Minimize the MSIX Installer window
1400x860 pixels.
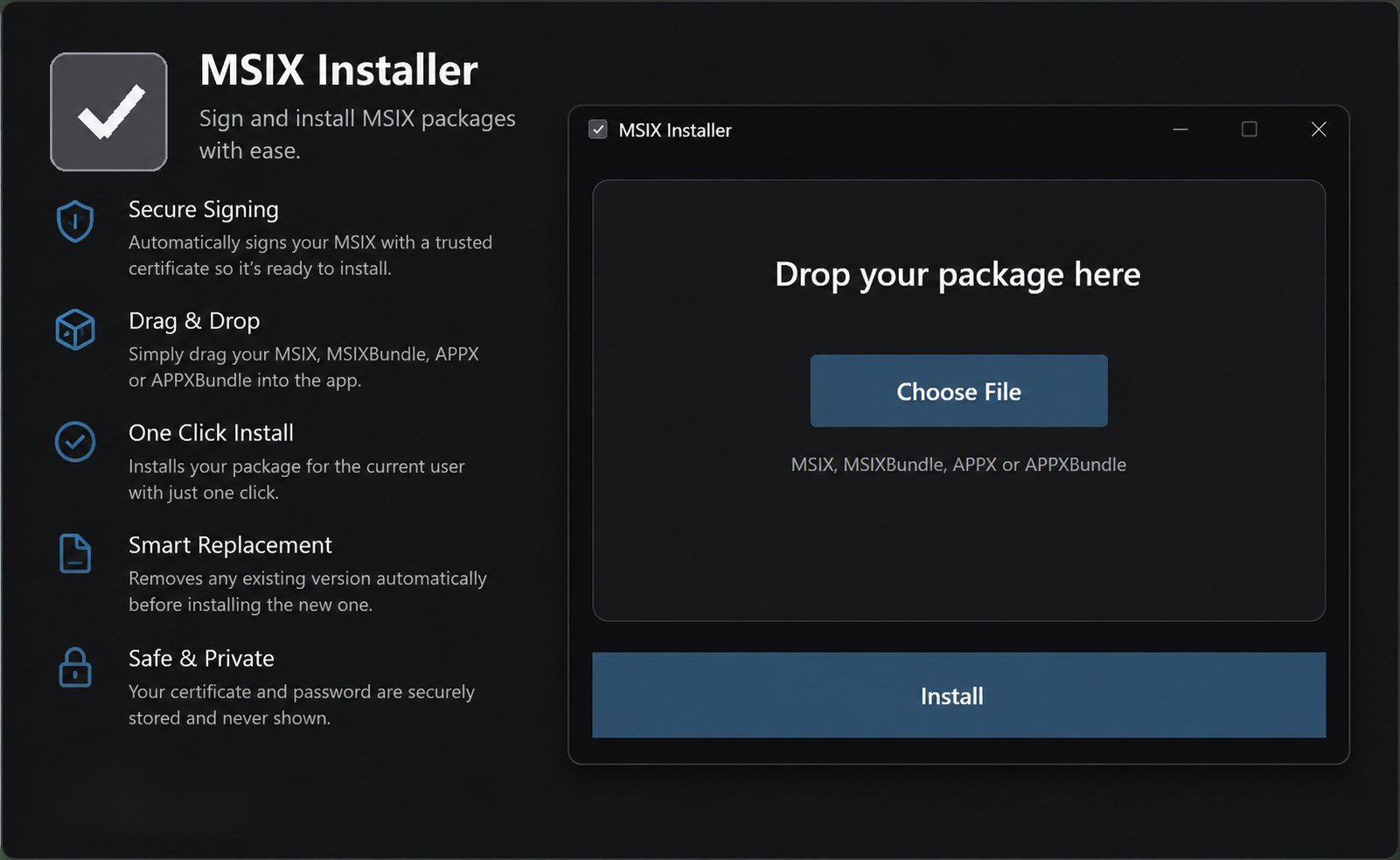(1181, 129)
